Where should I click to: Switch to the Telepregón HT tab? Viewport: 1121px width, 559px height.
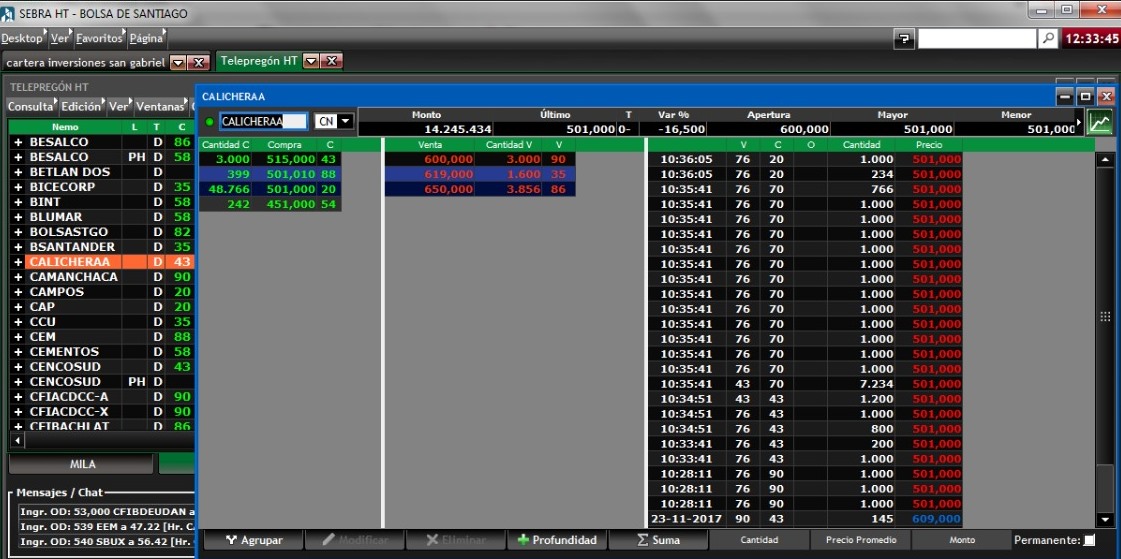click(x=259, y=61)
